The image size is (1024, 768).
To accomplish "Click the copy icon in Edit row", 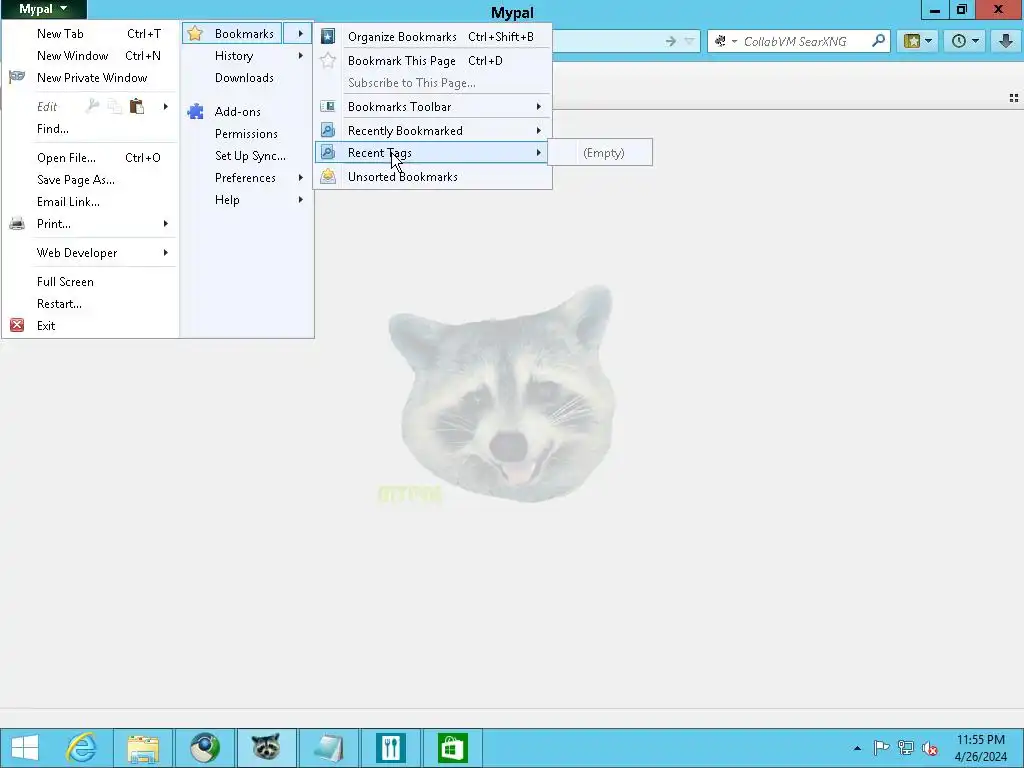I will 114,106.
